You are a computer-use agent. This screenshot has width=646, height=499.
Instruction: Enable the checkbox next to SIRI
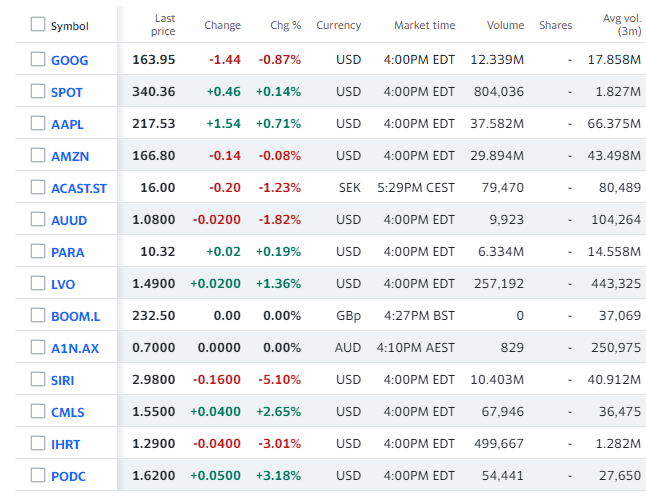tap(38, 380)
